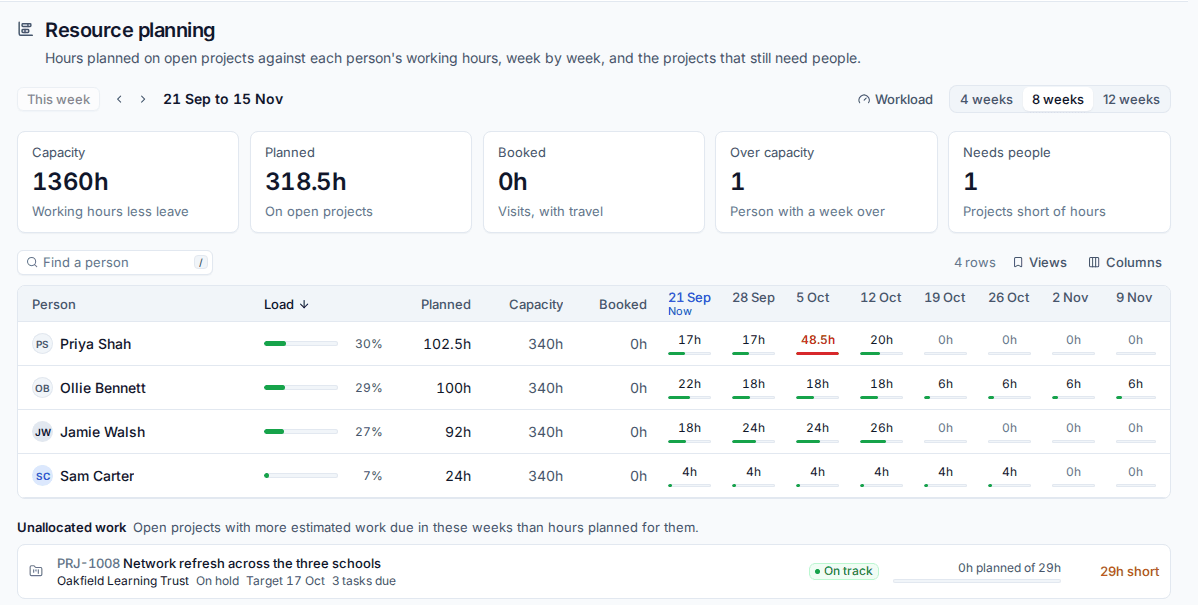This screenshot has height=605, width=1198.
Task: Click the Over capacity summary card
Action: [826, 182]
